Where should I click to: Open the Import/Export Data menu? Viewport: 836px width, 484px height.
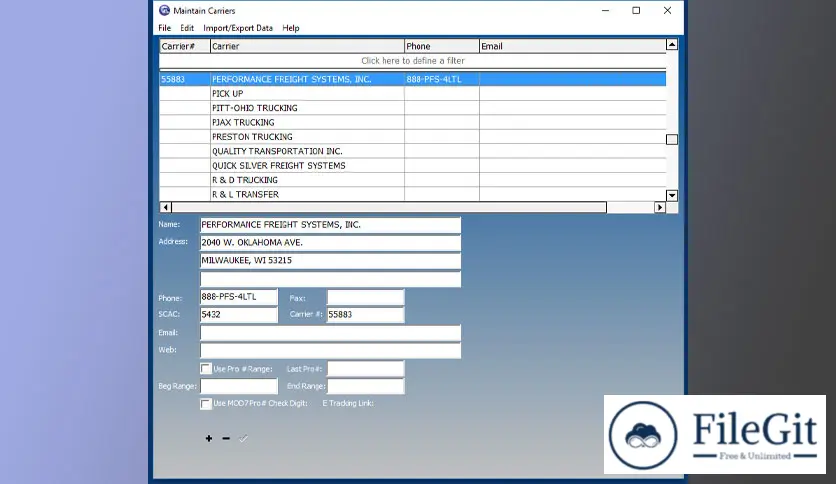(x=238, y=28)
